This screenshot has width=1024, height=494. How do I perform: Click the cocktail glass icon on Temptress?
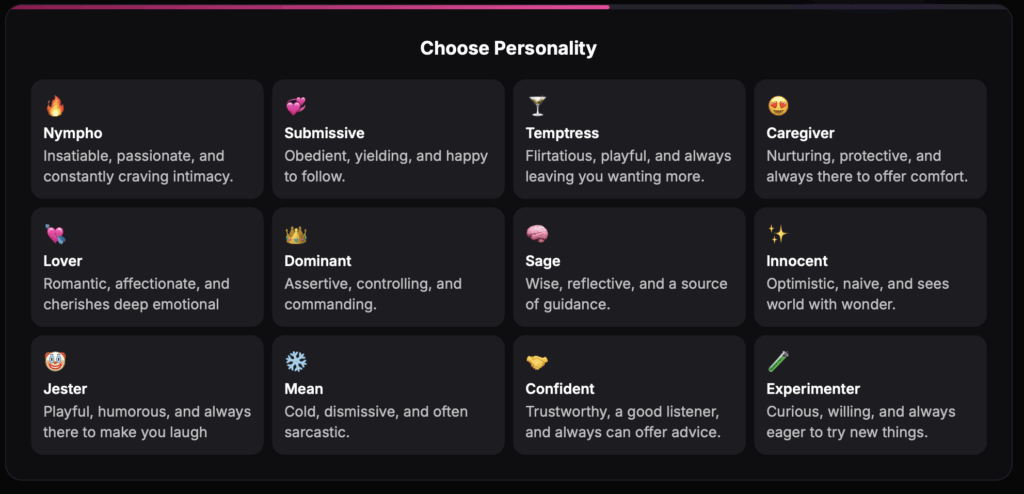(537, 106)
